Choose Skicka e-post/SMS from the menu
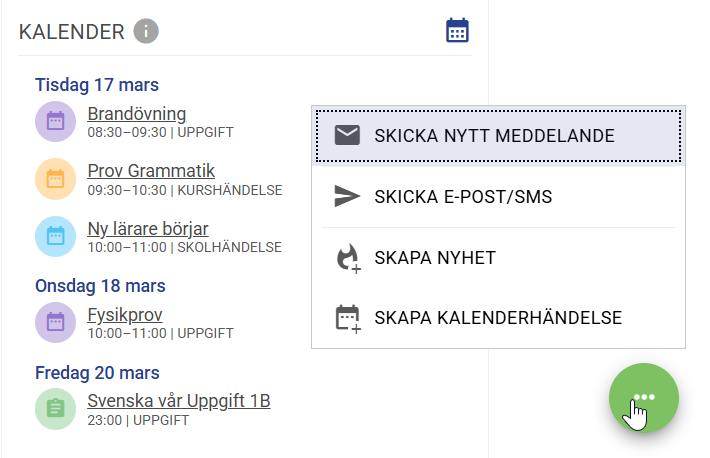Viewport: 710px width, 458px height. tap(498, 197)
